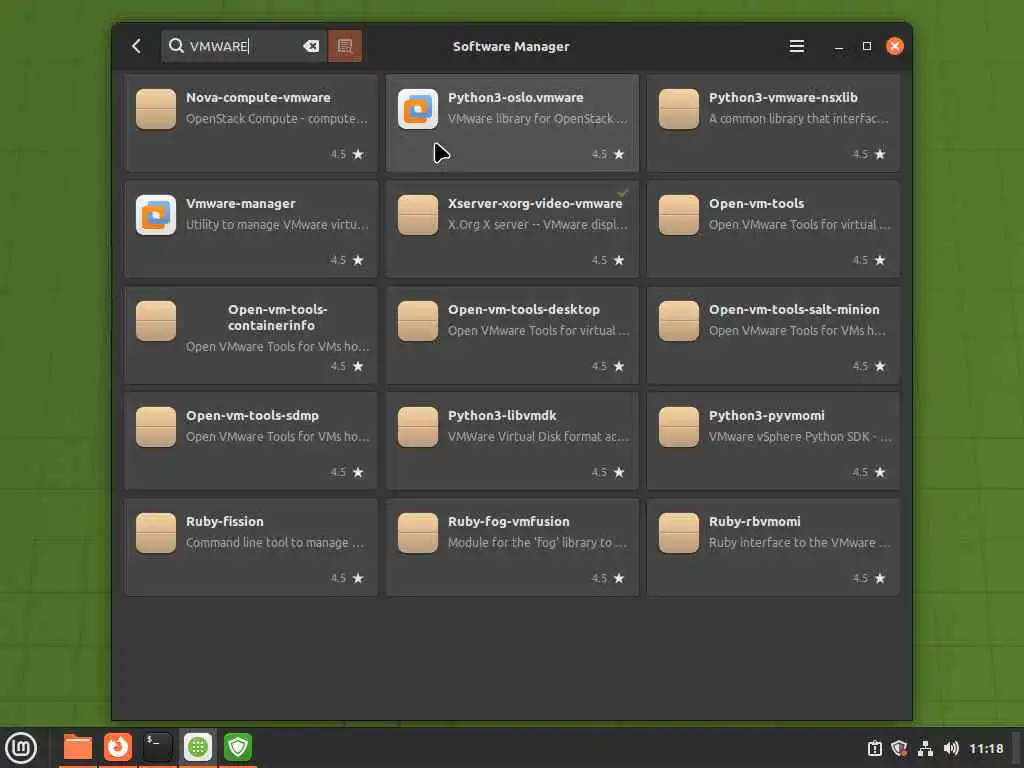
Task: Open the green shield taskbar app
Action: point(238,747)
